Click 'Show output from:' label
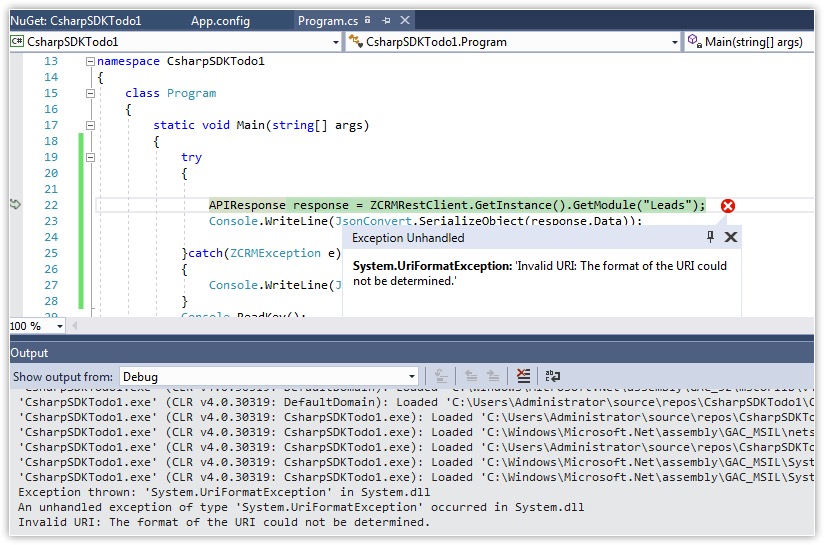Viewport: 824px width, 545px height. point(63,377)
